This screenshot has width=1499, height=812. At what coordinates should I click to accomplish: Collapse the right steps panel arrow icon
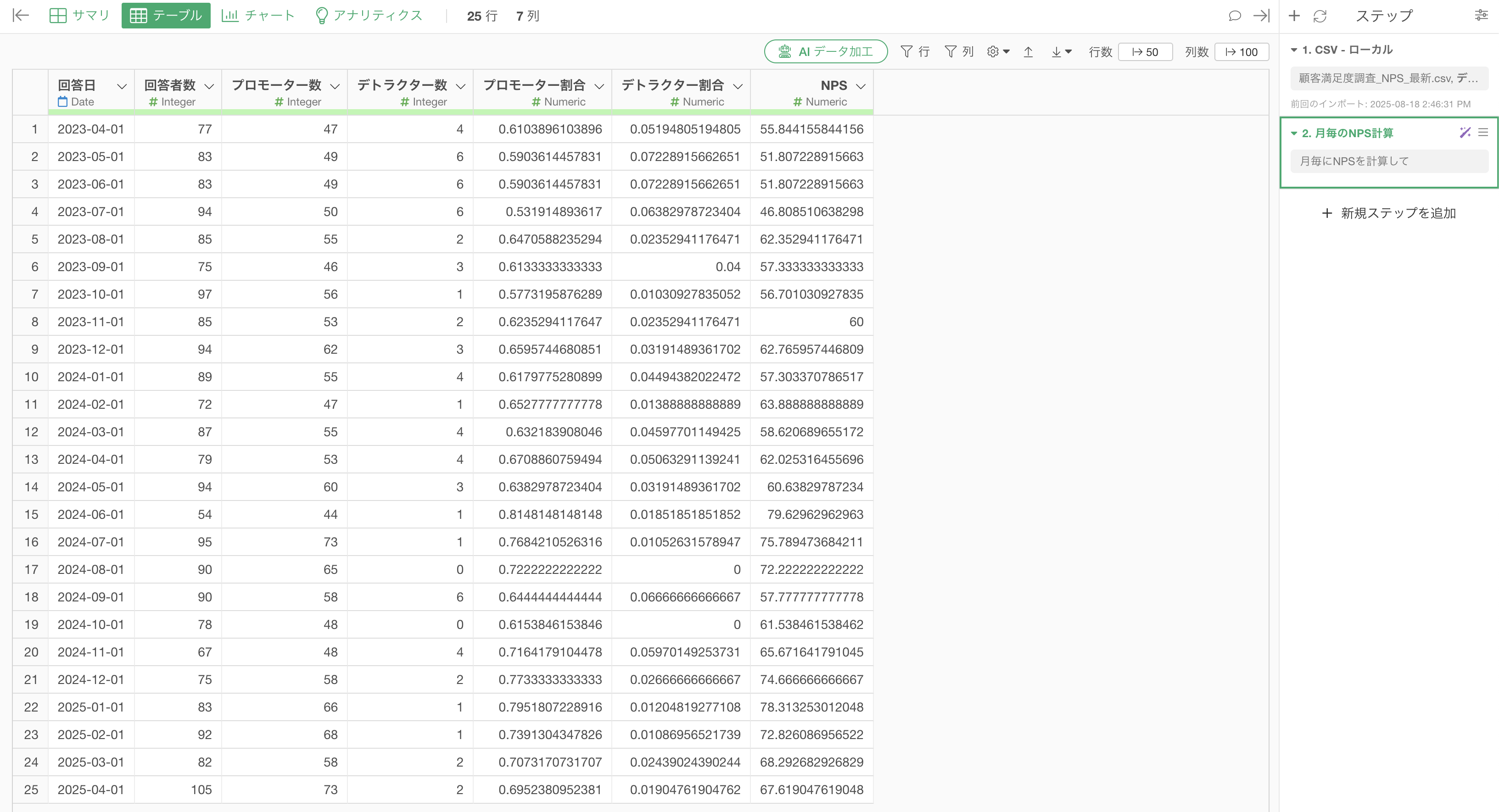click(x=1261, y=16)
